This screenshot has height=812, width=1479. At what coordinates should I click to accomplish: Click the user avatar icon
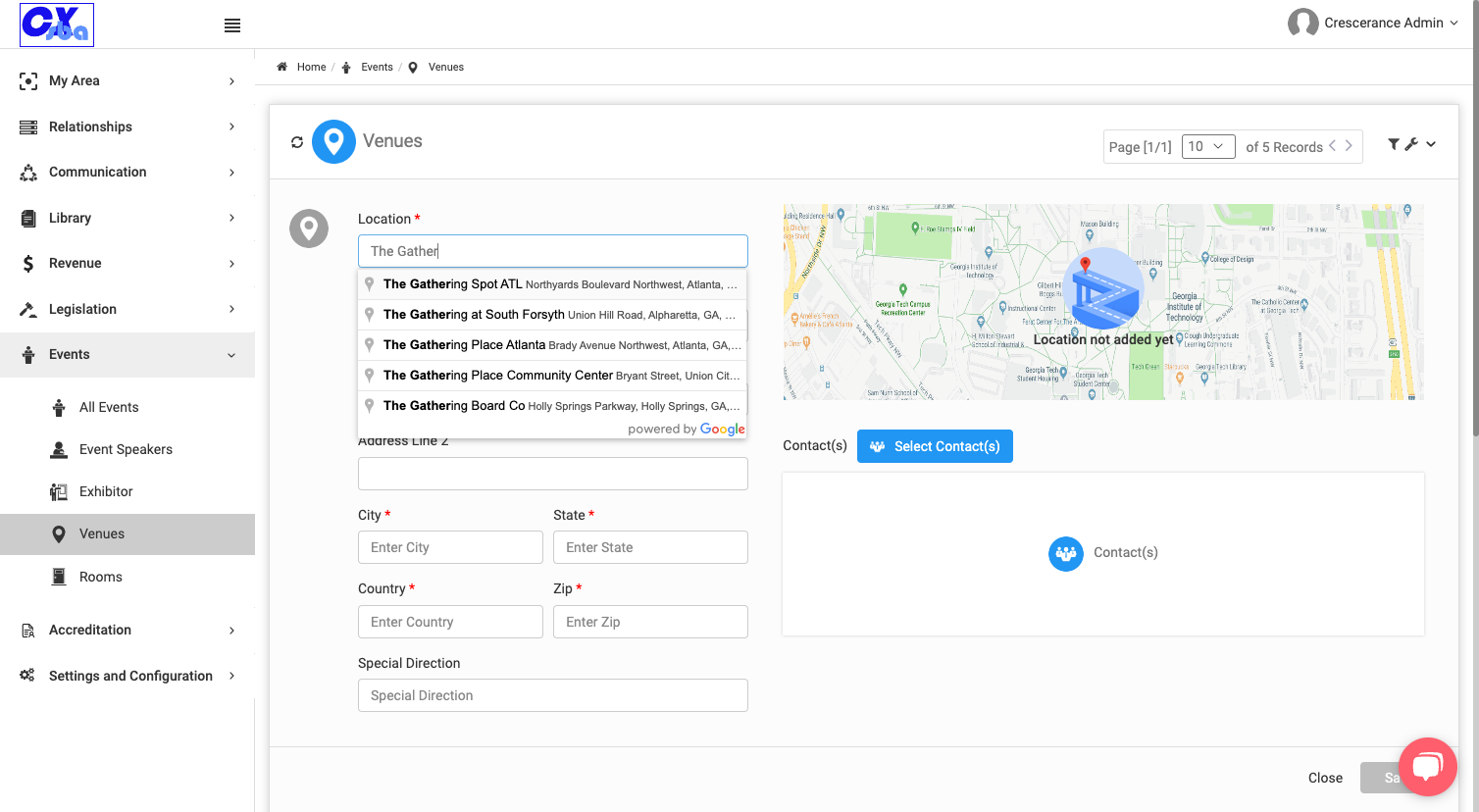pos(1302,23)
